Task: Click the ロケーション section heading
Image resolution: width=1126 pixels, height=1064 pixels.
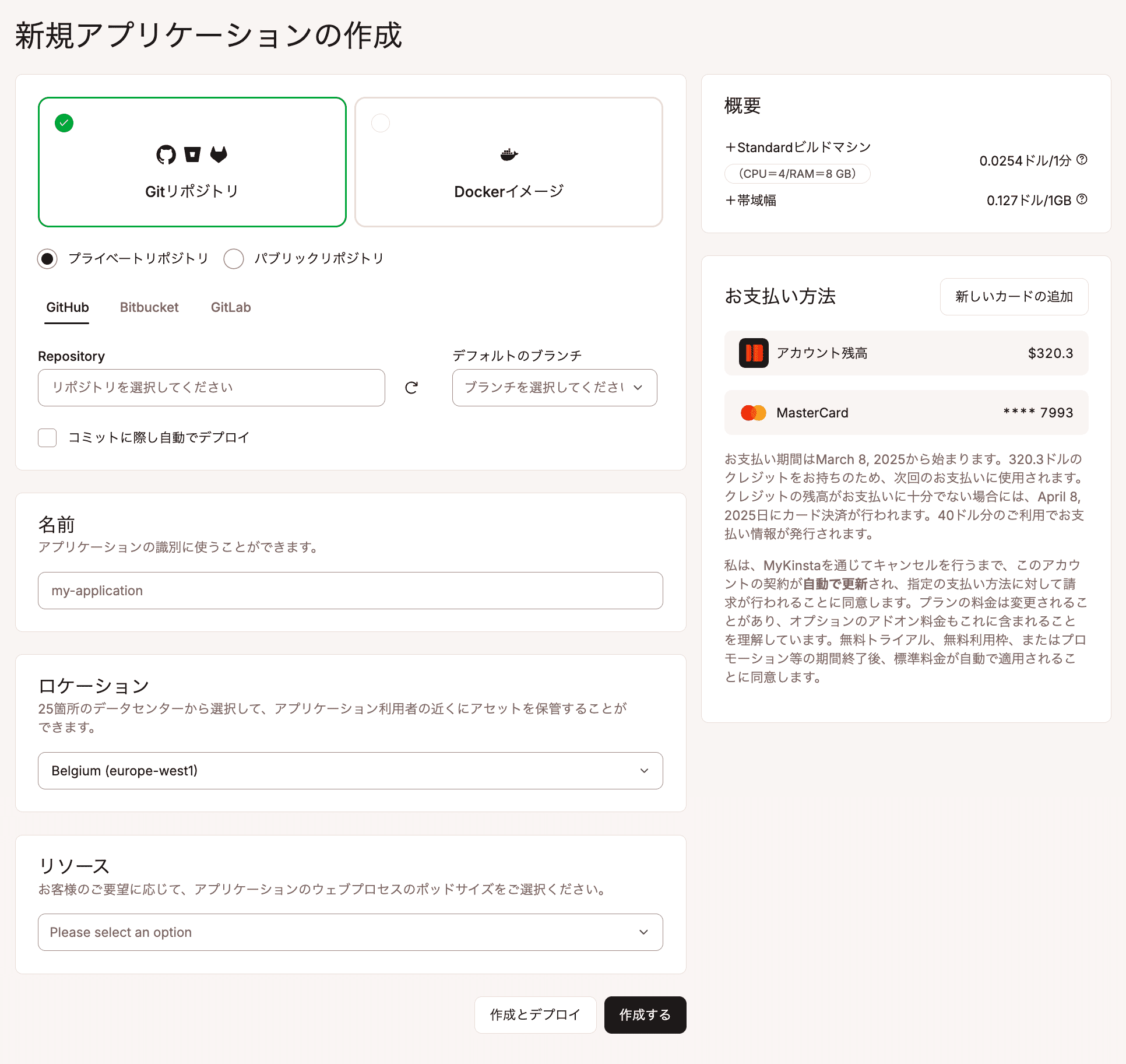Action: coord(94,686)
